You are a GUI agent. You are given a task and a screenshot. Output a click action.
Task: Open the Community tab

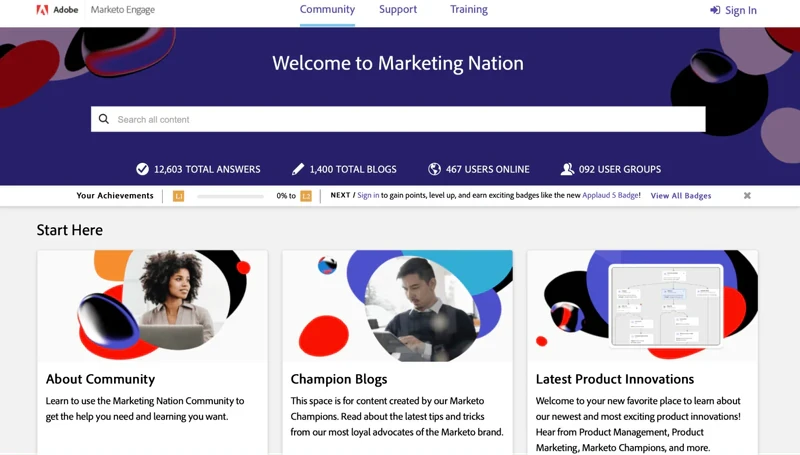327,9
